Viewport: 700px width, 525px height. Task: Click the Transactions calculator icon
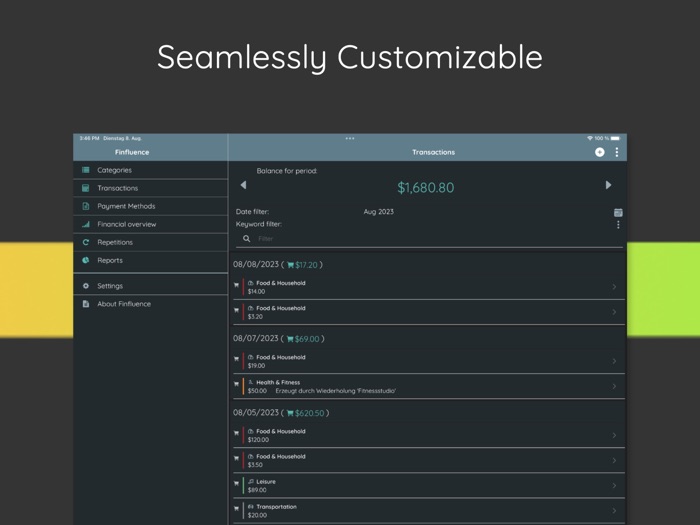(x=86, y=188)
